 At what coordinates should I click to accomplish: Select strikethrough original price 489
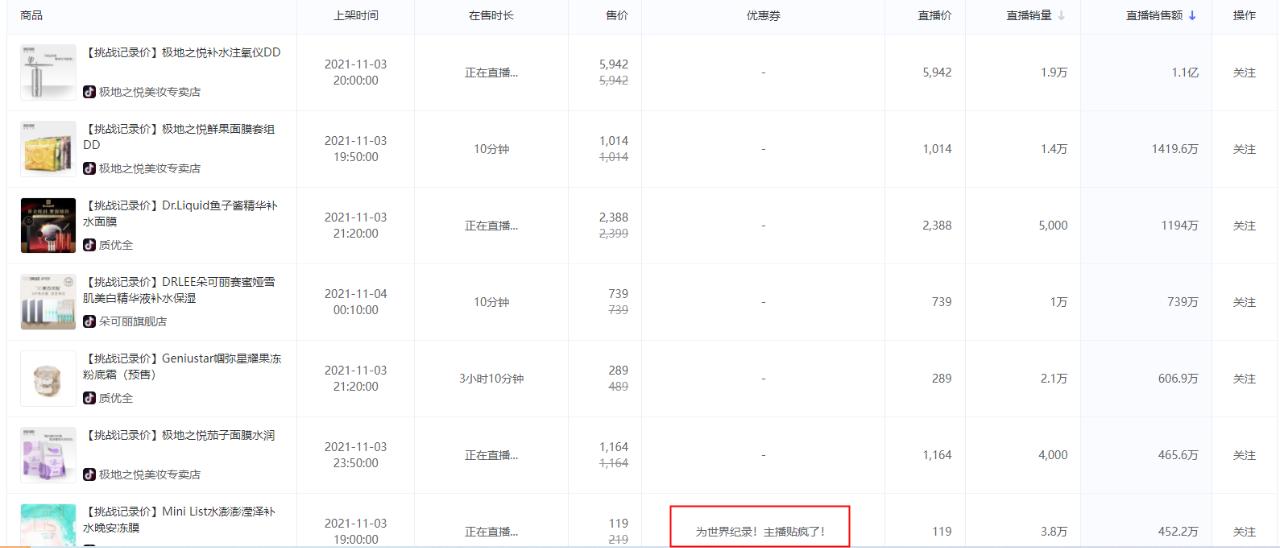click(618, 387)
